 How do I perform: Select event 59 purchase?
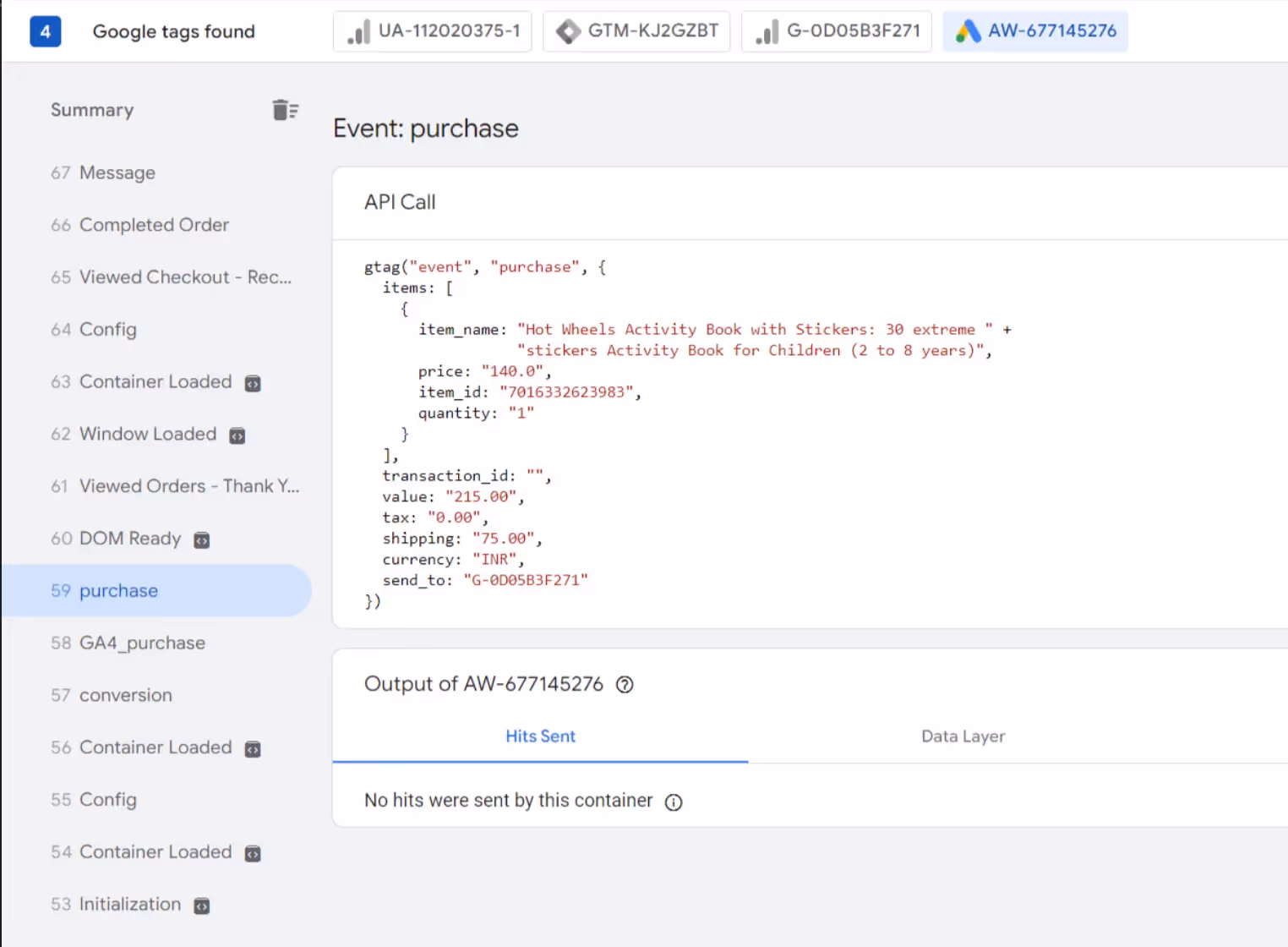pyautogui.click(x=156, y=591)
